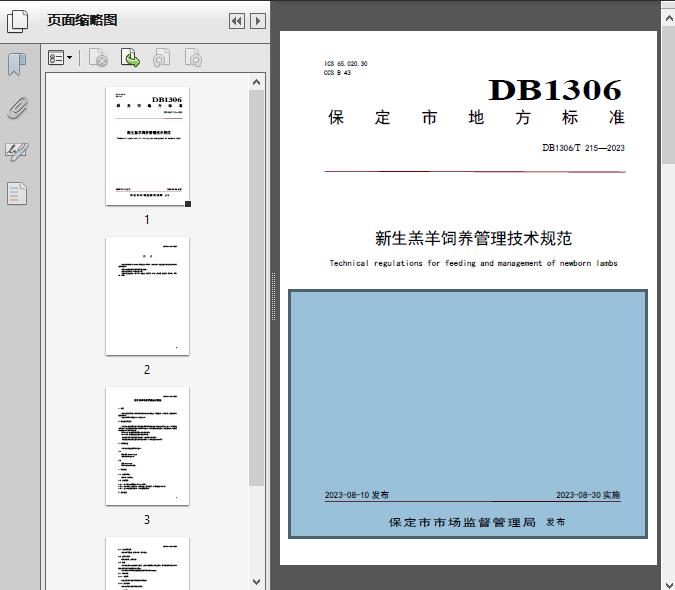Select the partially visible page 4 thumbnail
Screen dimensions: 675x590
[x=147, y=563]
